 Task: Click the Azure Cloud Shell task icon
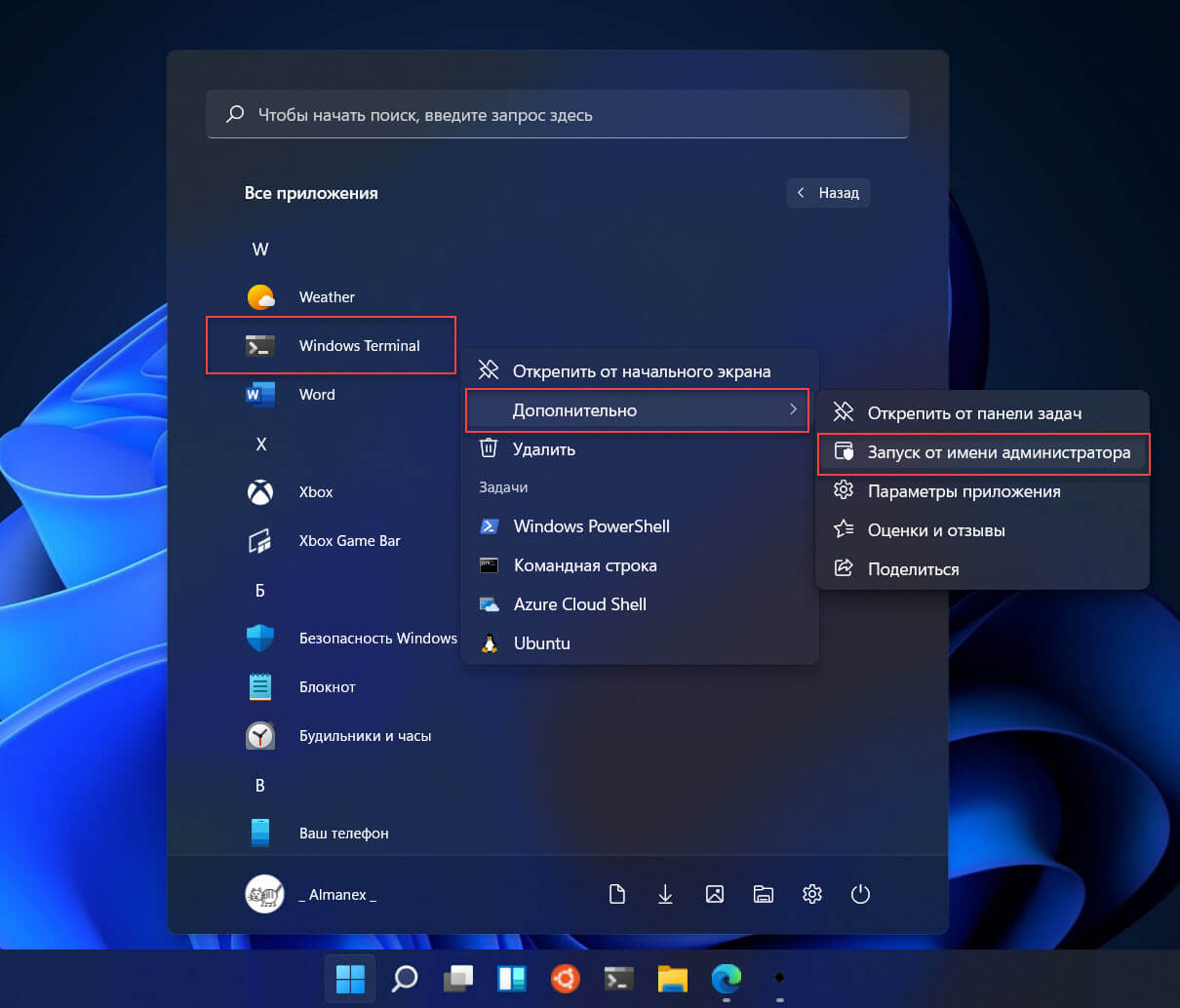[x=490, y=604]
